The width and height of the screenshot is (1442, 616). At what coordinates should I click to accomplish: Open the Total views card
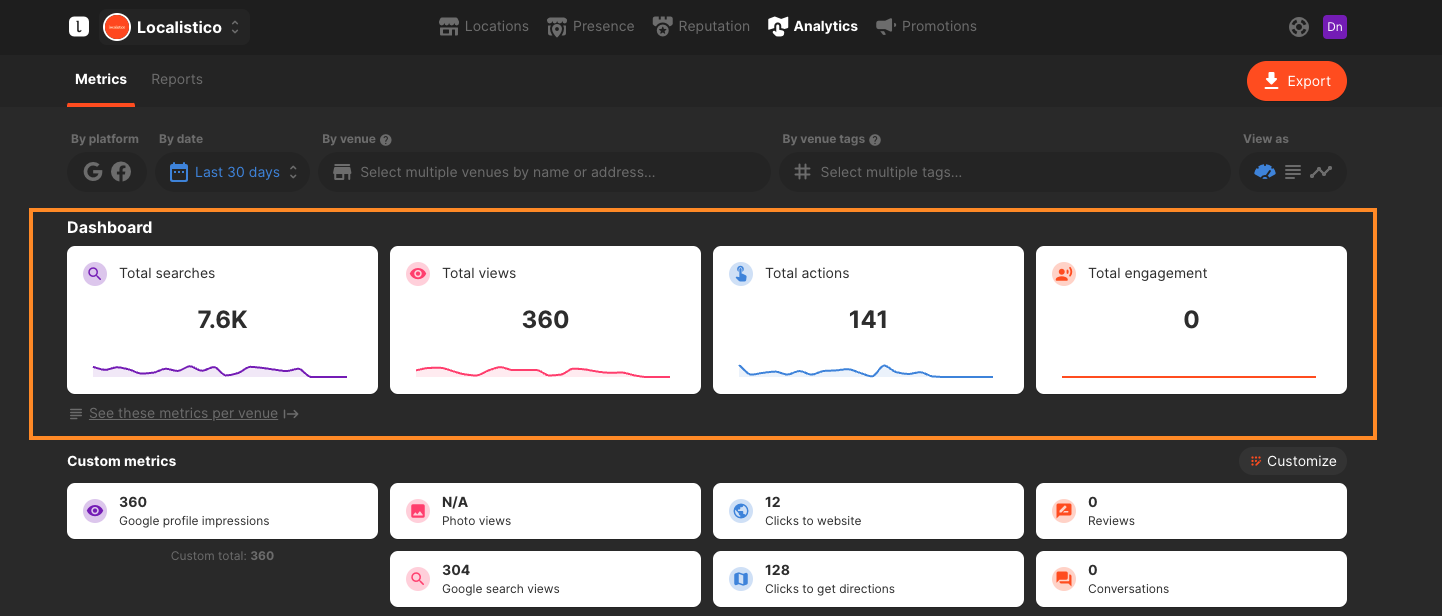coord(545,320)
